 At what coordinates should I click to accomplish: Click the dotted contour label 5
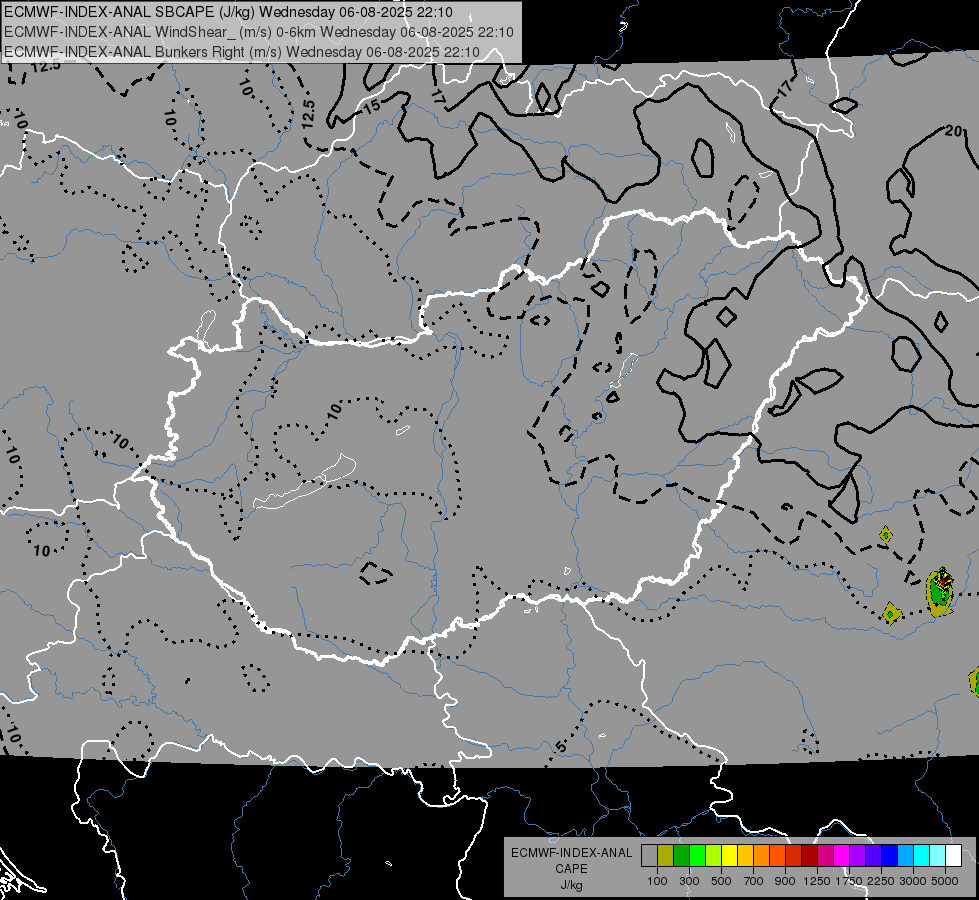coord(560,747)
